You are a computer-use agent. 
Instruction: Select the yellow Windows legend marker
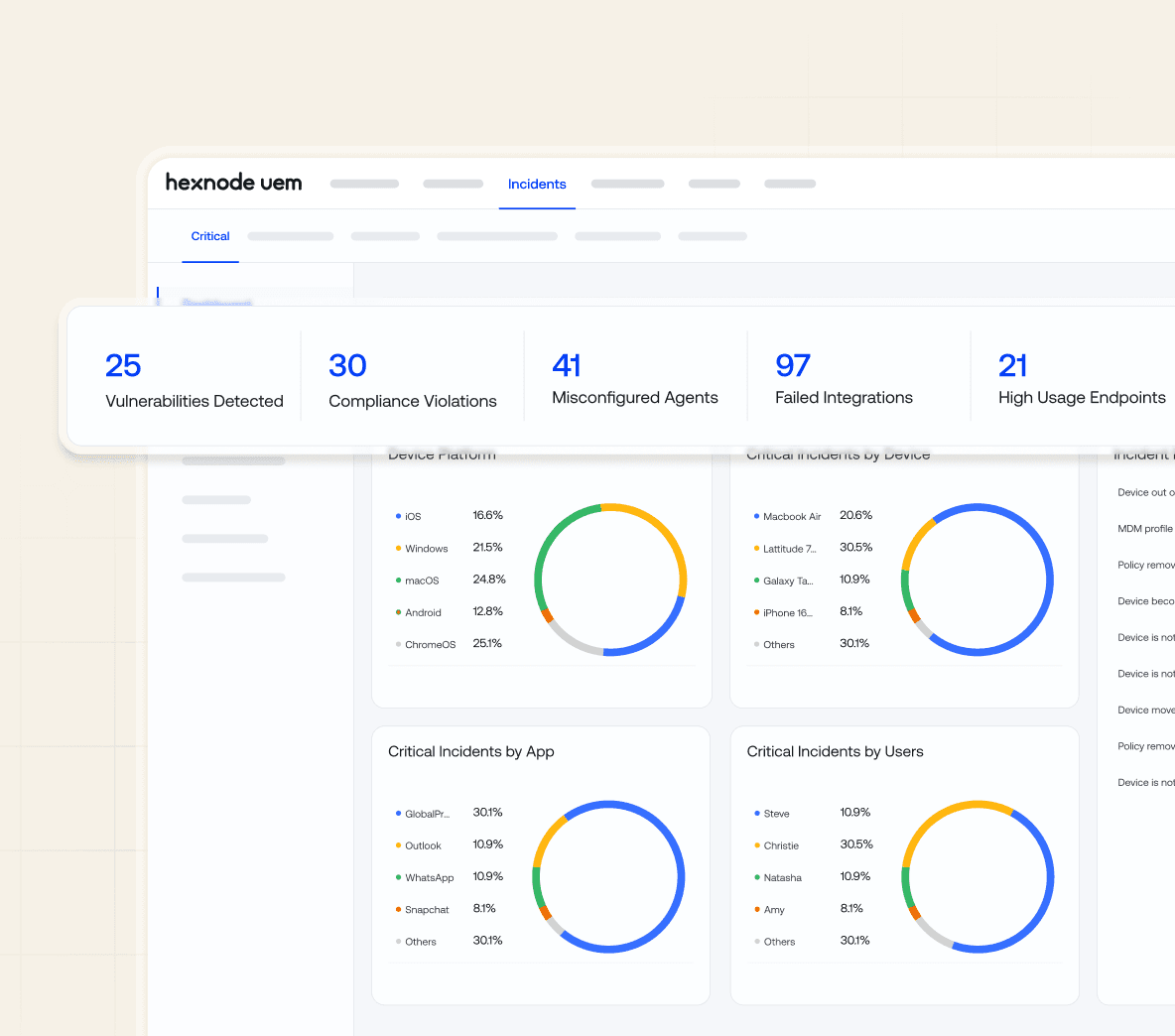(x=399, y=549)
